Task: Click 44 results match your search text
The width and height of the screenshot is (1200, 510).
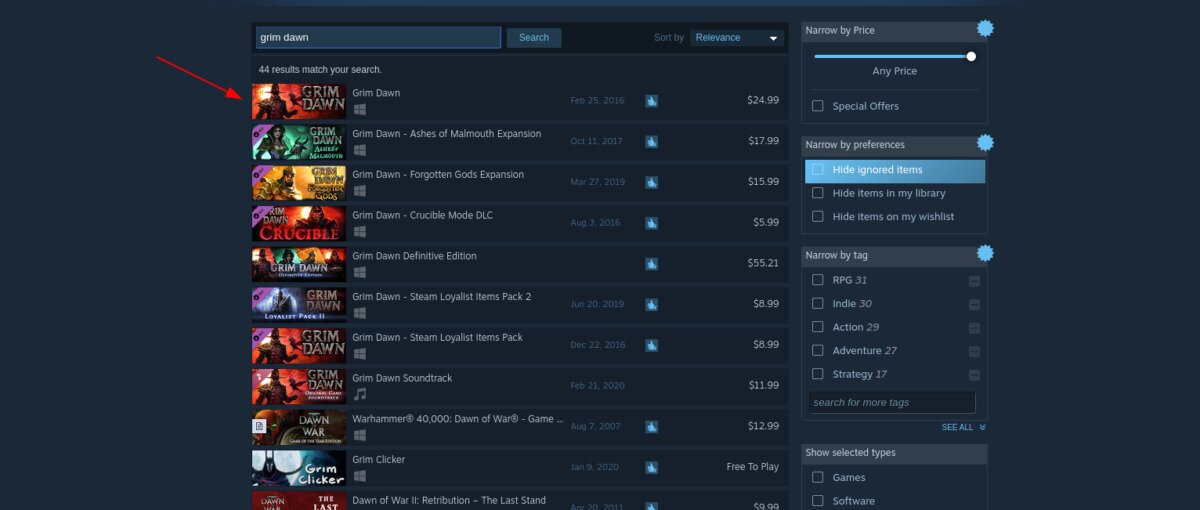Action: 320,70
